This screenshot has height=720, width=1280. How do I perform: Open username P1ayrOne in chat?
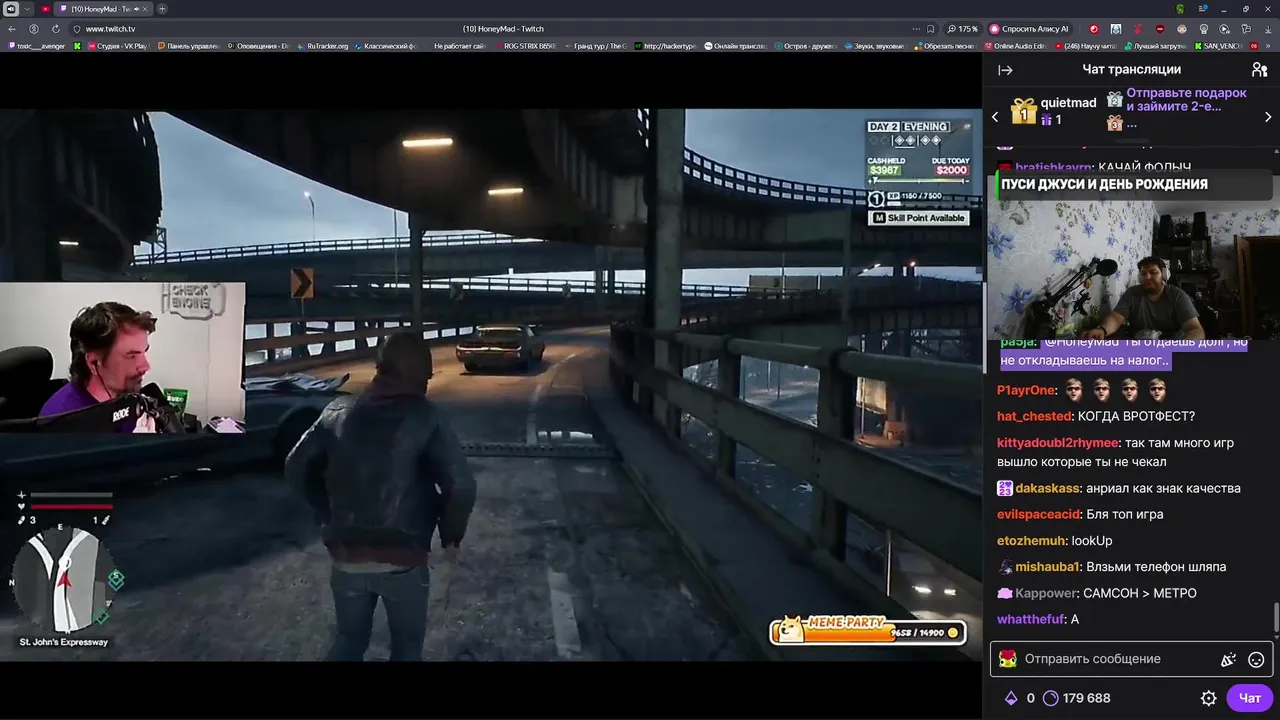[1026, 390]
